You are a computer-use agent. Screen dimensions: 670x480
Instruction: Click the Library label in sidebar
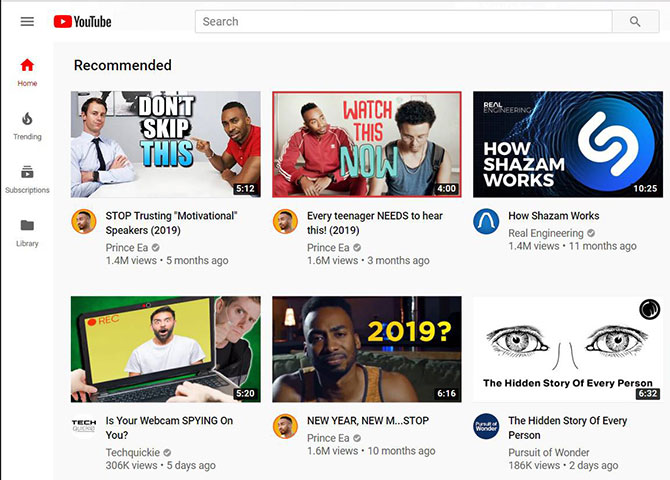tap(27, 243)
